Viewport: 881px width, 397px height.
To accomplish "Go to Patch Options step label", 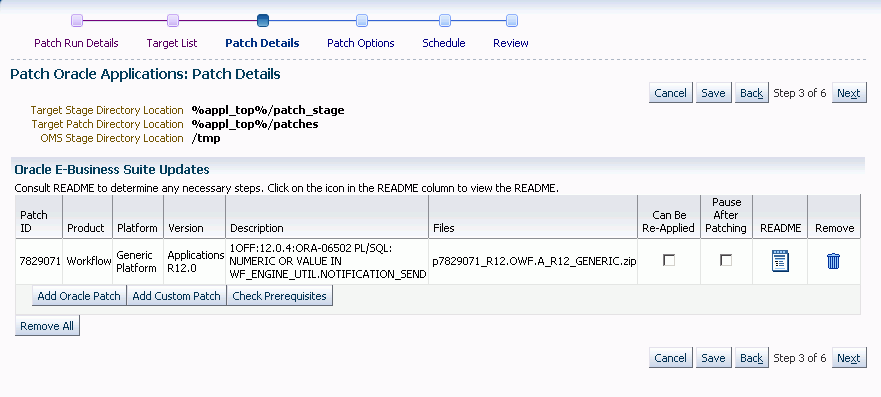I will click(361, 43).
